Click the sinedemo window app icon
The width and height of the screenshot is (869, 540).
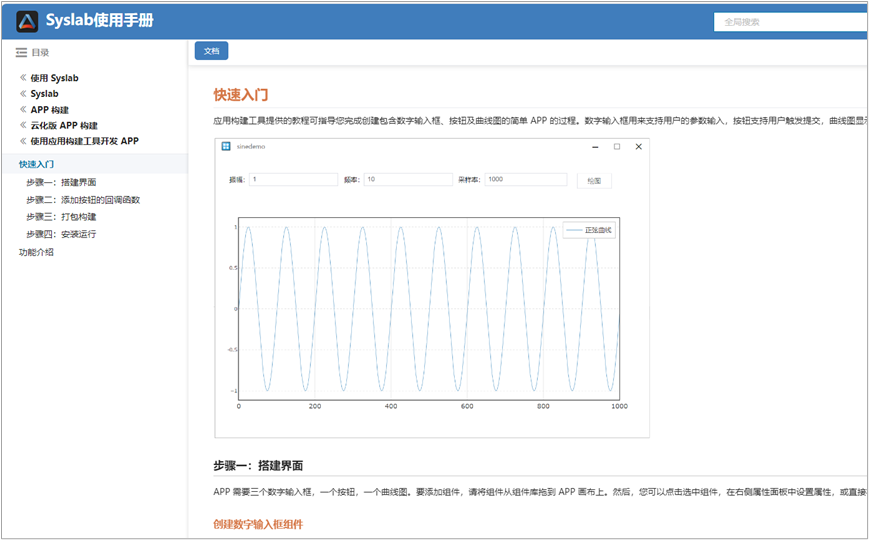(x=226, y=146)
